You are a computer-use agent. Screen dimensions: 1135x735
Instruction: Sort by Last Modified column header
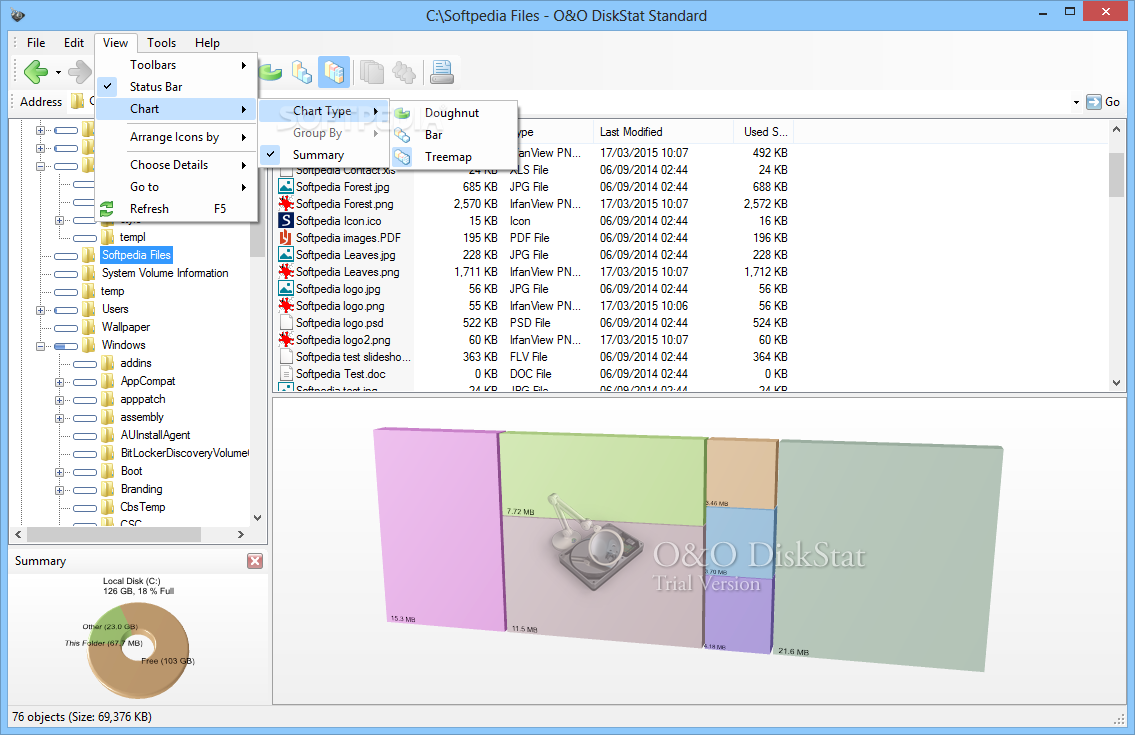pos(665,132)
